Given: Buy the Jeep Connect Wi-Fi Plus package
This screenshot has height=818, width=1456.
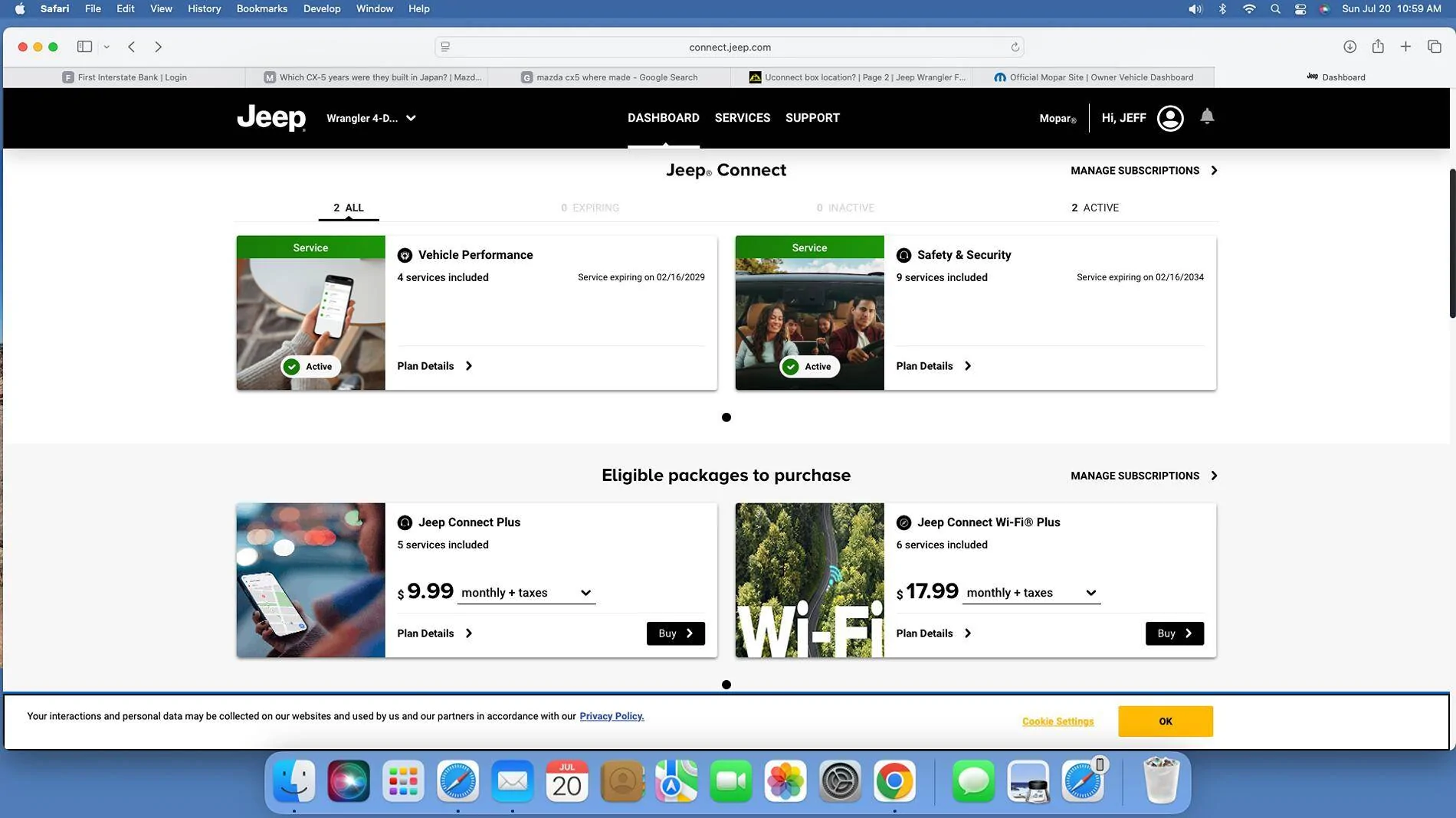Looking at the screenshot, I should pos(1174,633).
